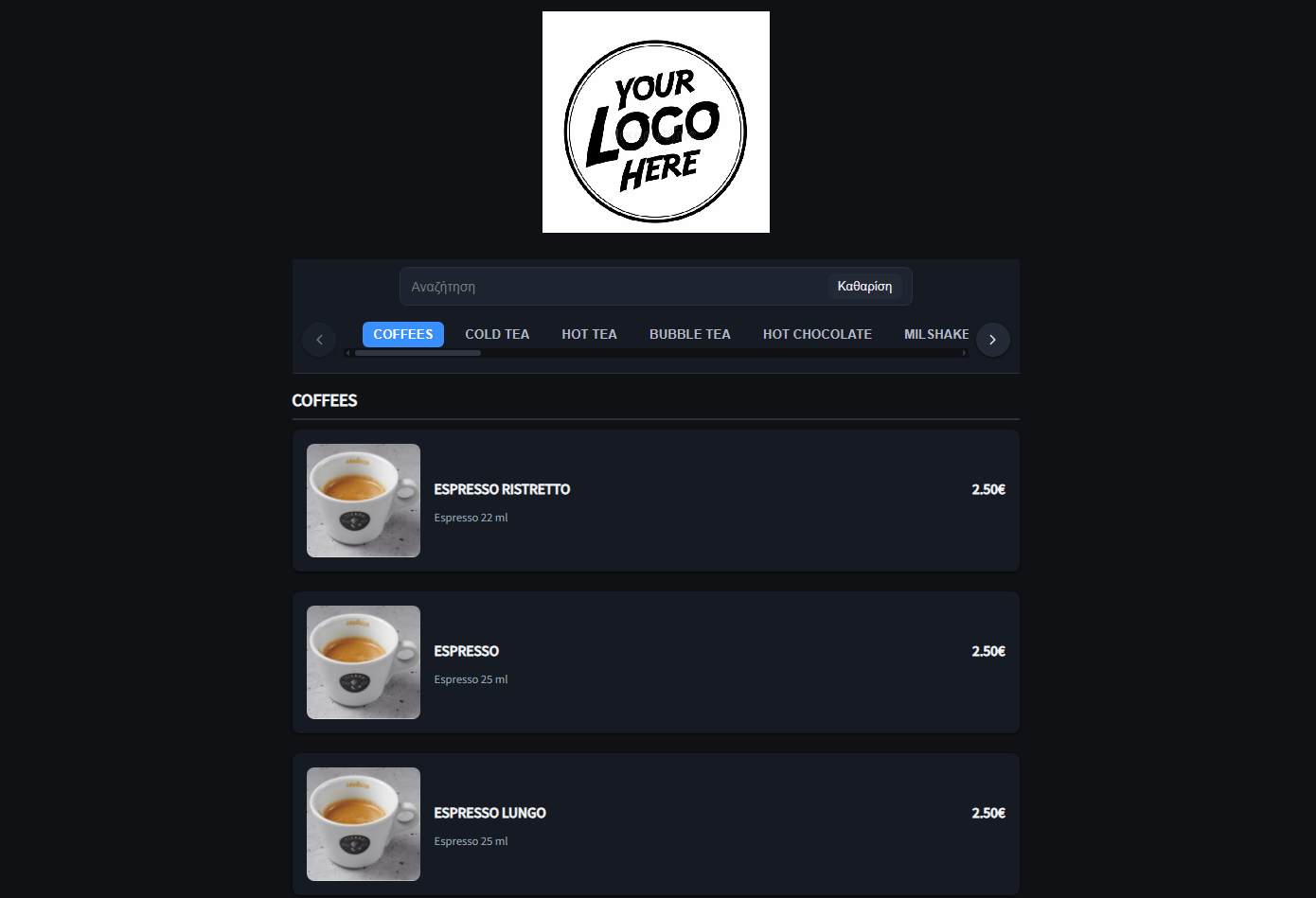
Task: Open the Espresso Ristretto cup thumbnail
Action: 364,501
